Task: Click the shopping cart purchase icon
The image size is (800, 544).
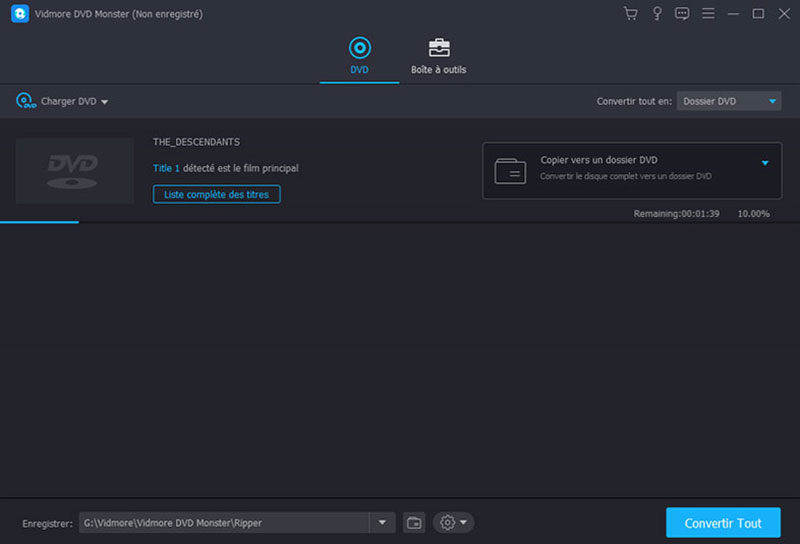Action: coord(630,13)
